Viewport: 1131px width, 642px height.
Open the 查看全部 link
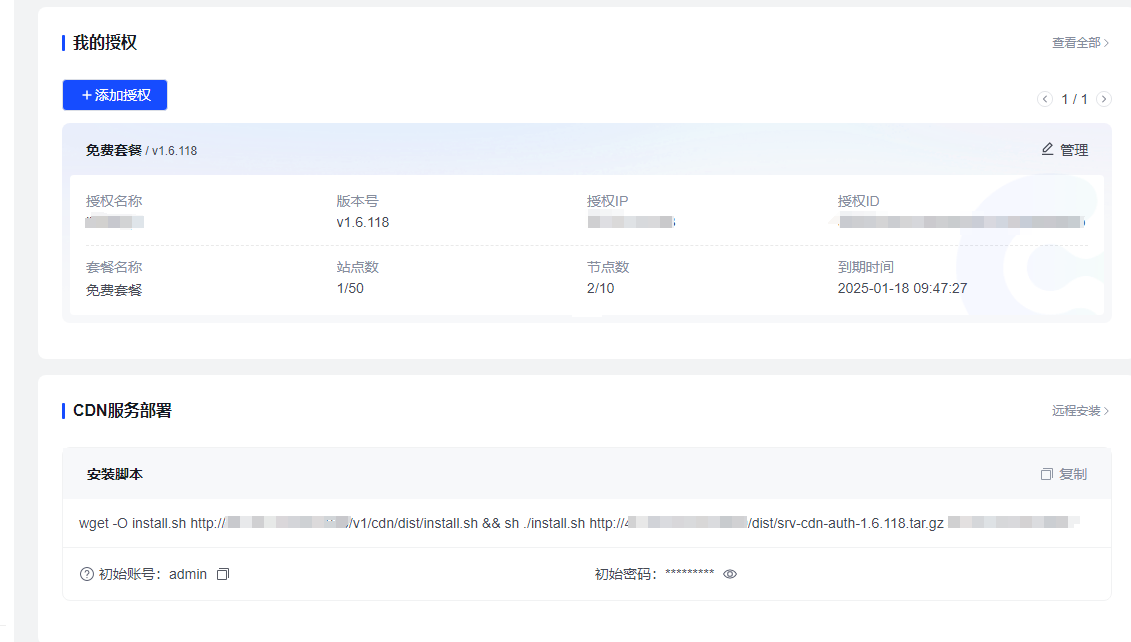coord(1080,43)
